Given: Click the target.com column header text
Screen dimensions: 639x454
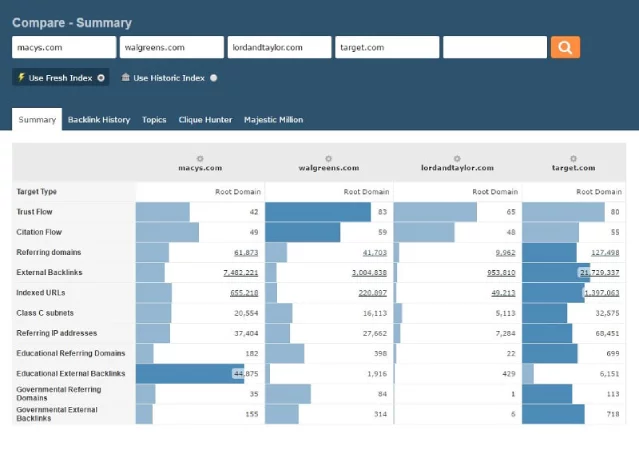Looking at the screenshot, I should [x=573, y=168].
